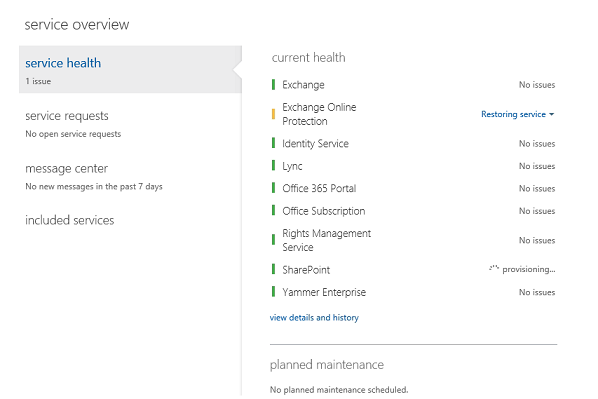Click the green status bar beside Office Subscription
Viewport: 598px width, 399px height.
(x=273, y=210)
